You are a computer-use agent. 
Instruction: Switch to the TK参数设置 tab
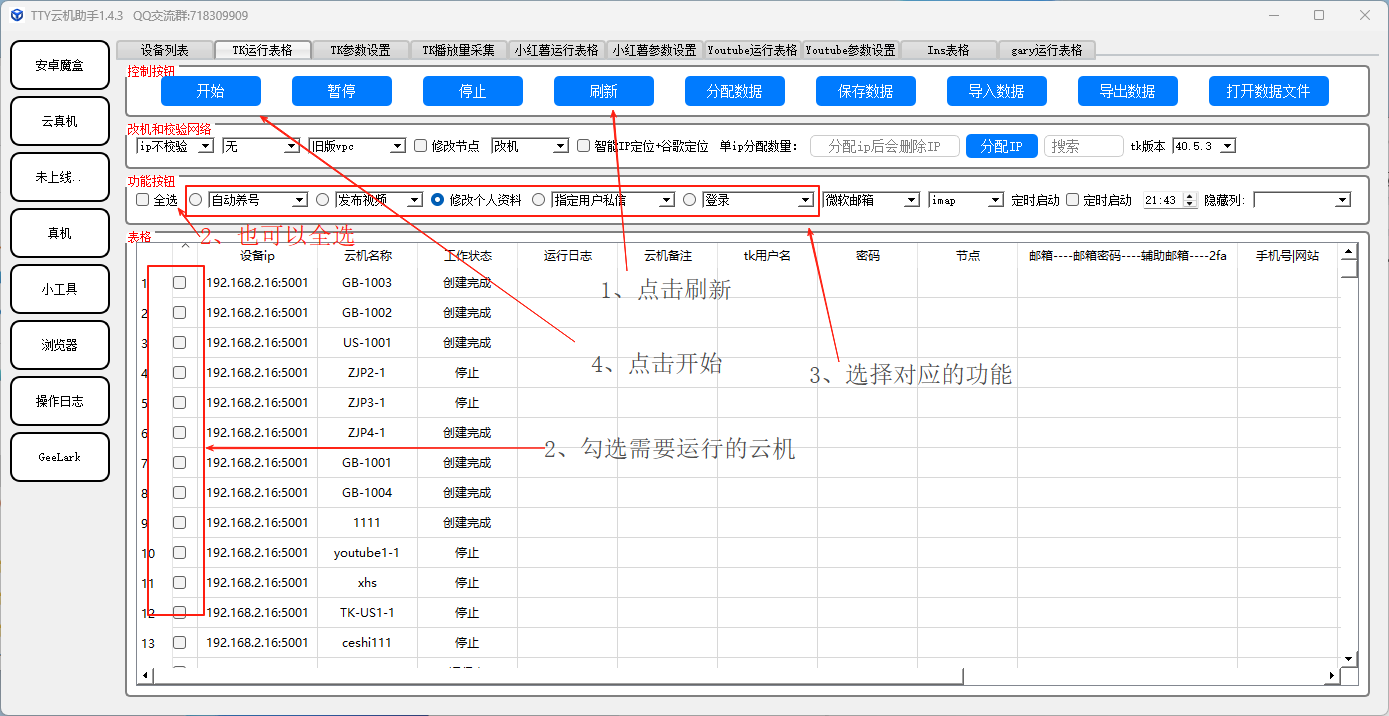360,50
